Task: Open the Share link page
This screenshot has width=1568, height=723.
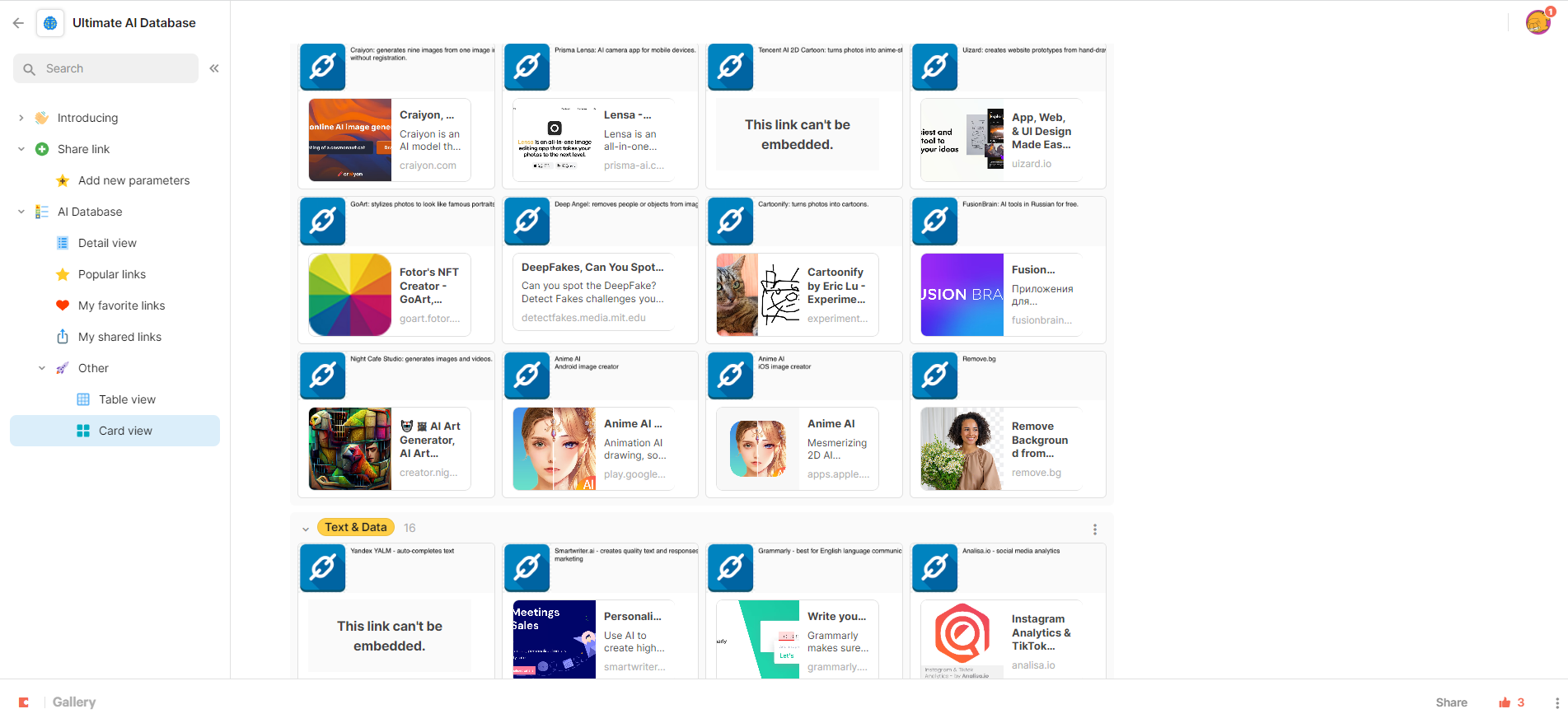Action: 83,149
